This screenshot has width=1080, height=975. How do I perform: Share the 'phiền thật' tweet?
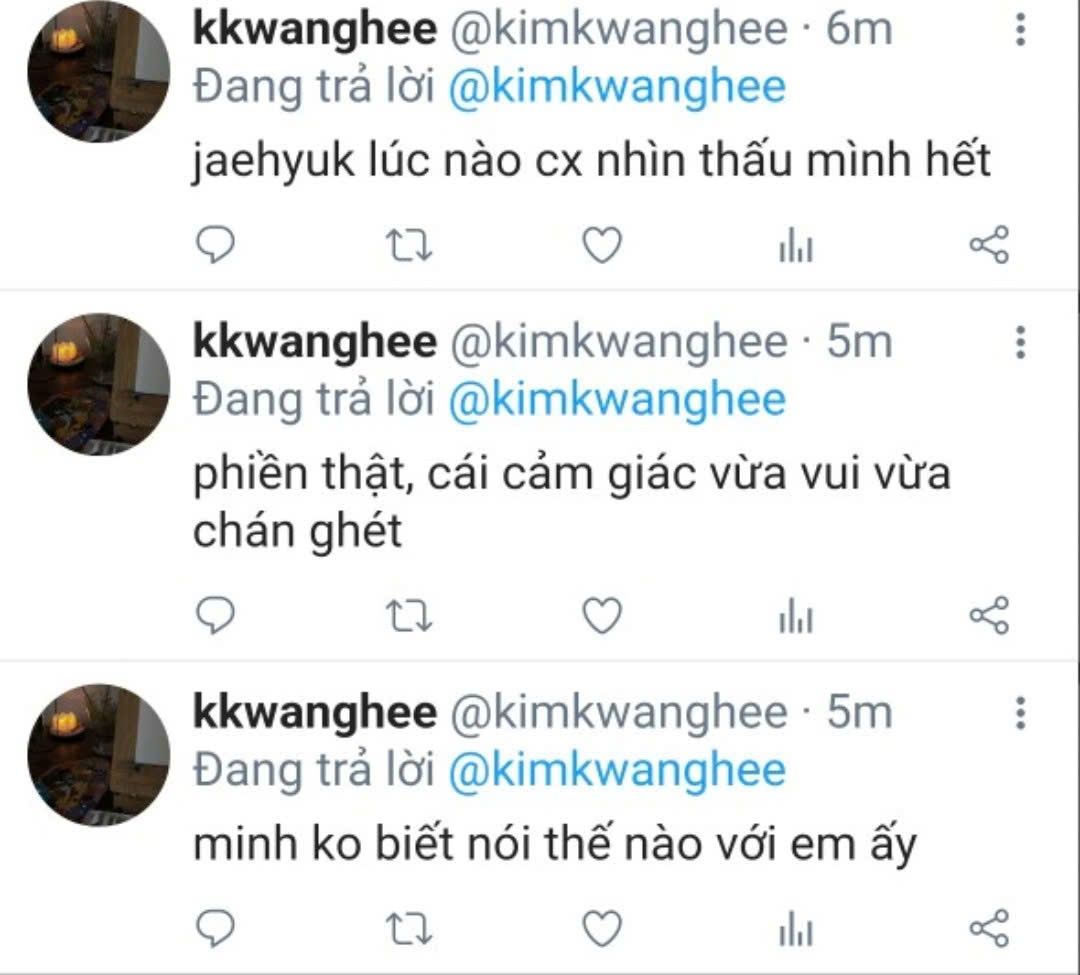coord(990,615)
